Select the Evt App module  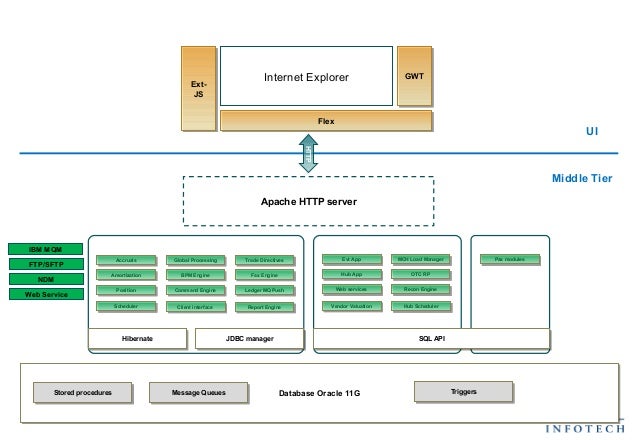[352, 259]
